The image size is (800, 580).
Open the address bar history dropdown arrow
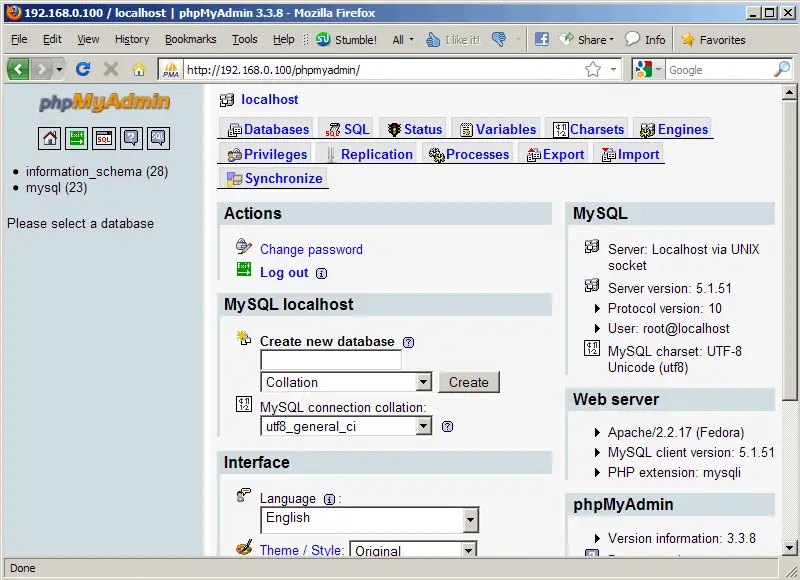pos(613,69)
